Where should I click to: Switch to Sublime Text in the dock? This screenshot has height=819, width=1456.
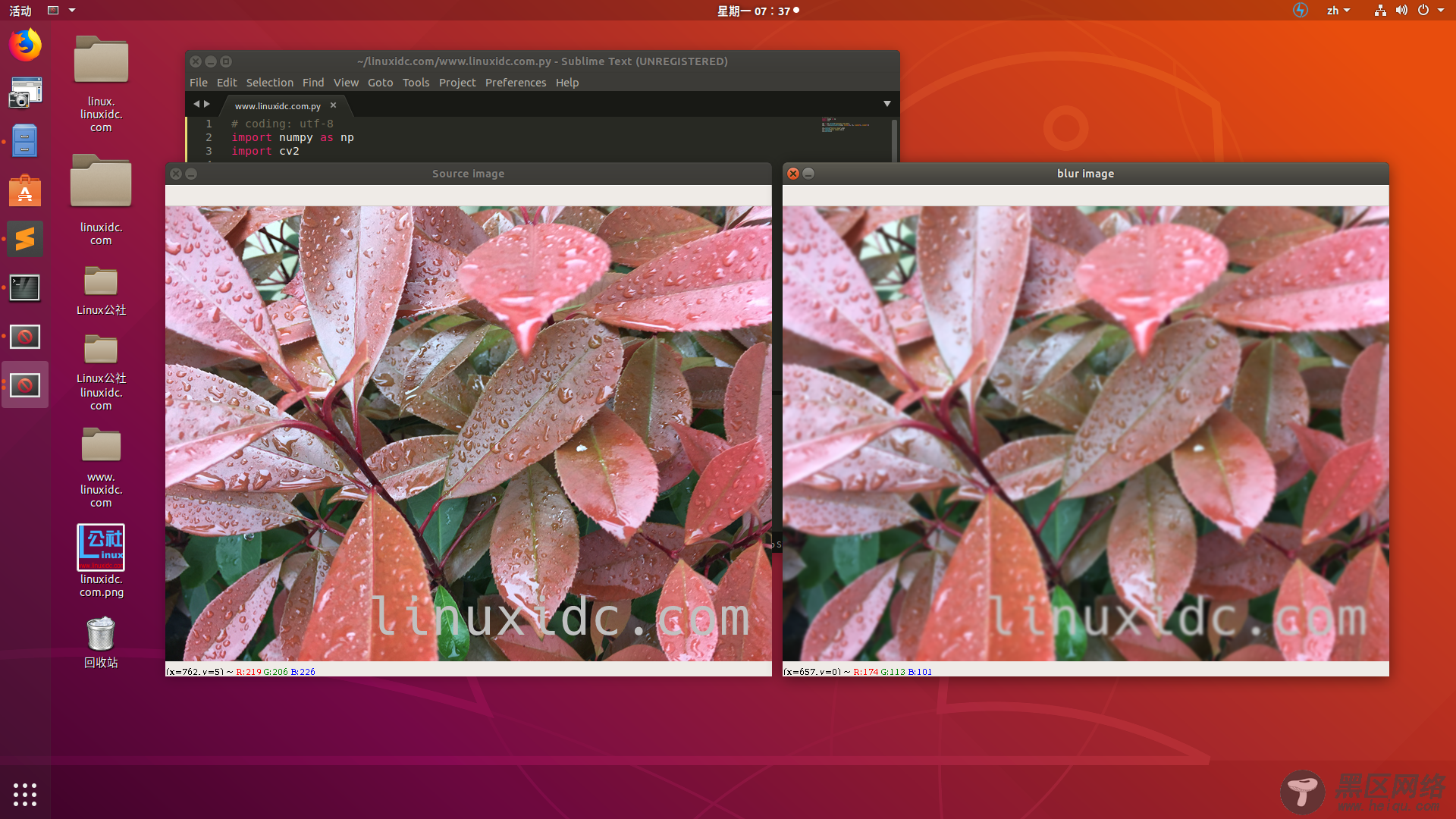(25, 239)
